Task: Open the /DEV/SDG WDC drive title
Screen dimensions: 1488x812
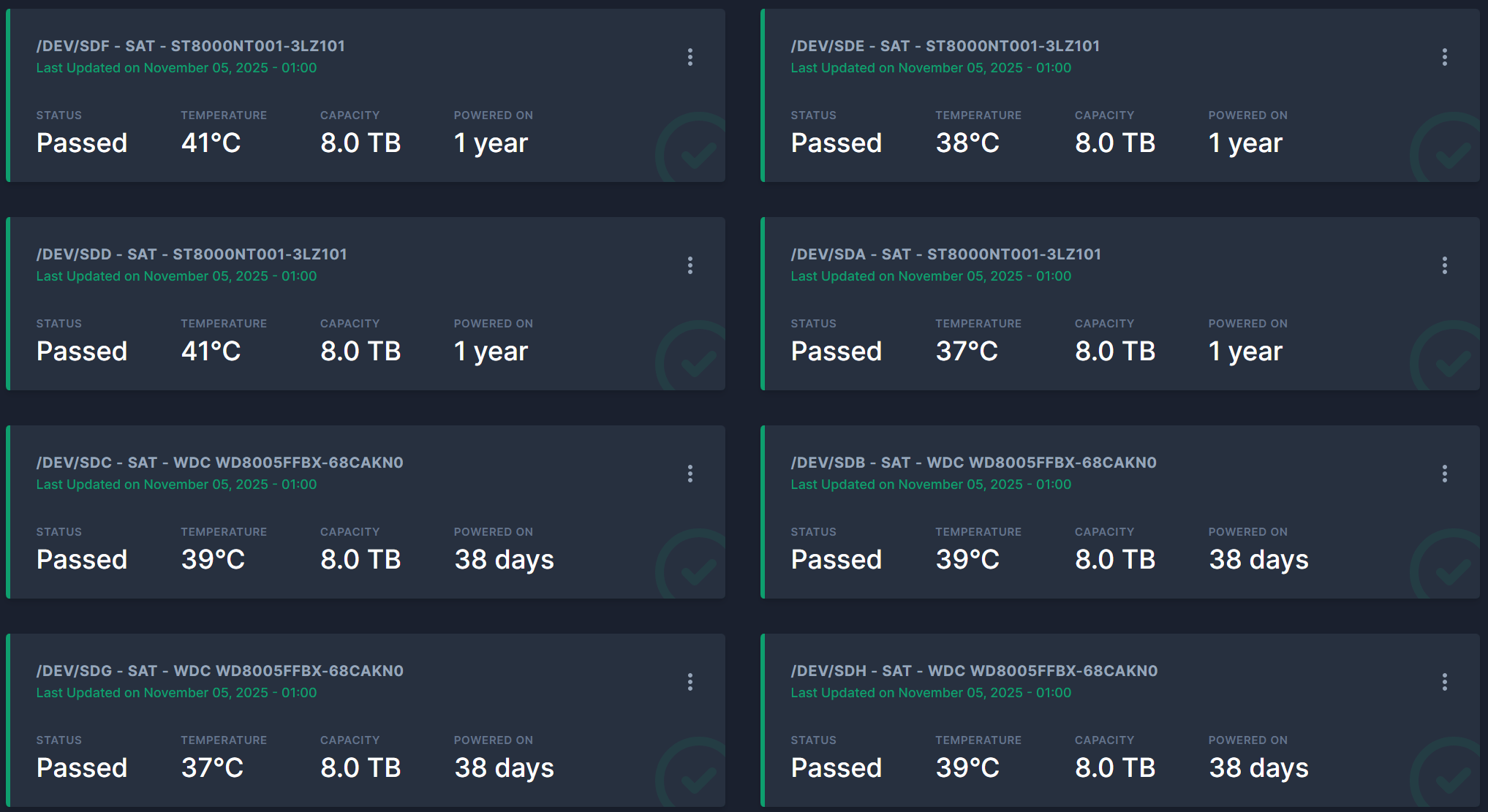Action: [x=219, y=671]
